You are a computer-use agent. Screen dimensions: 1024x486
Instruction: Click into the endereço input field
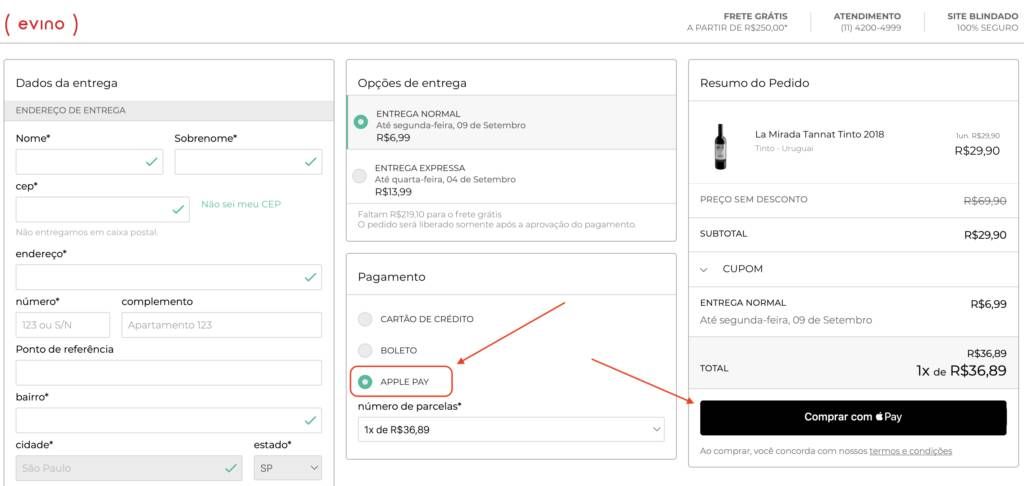click(168, 277)
